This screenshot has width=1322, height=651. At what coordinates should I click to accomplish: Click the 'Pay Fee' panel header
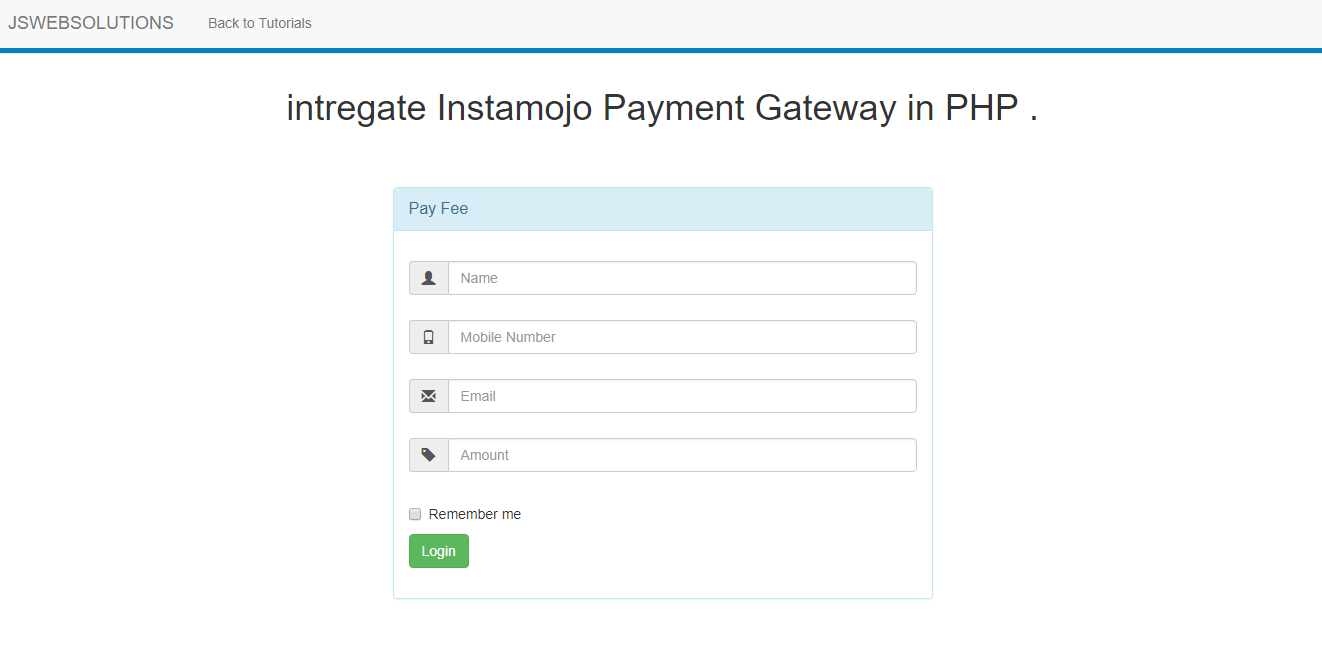click(x=663, y=209)
